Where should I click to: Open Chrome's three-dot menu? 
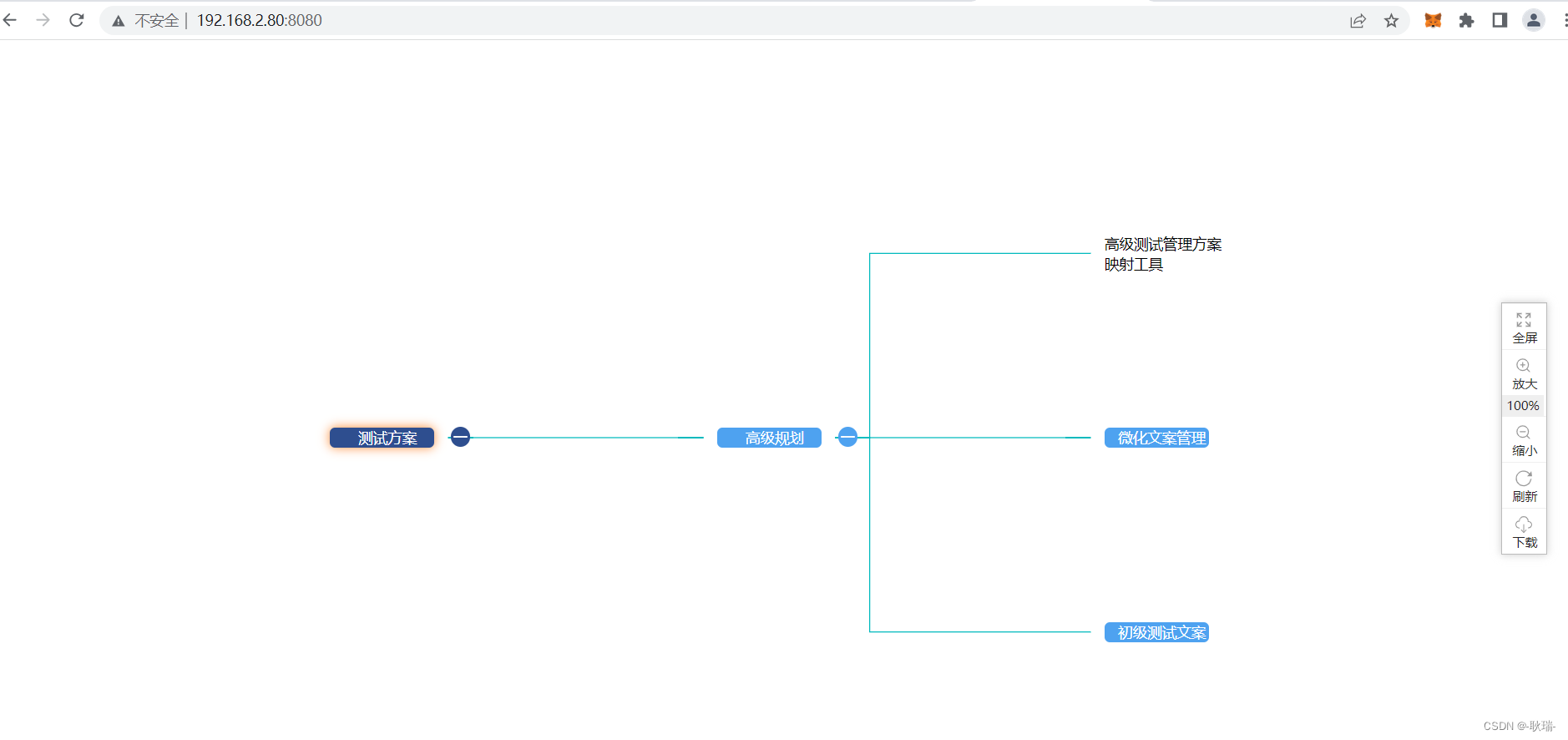(1565, 21)
